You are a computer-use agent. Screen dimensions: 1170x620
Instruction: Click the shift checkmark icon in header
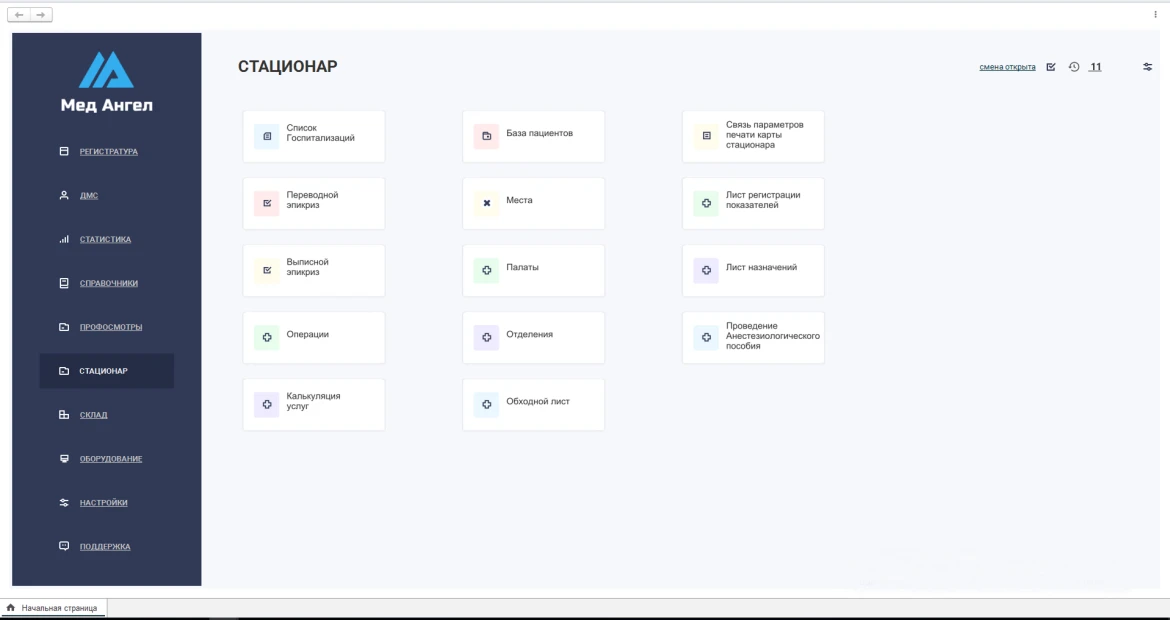click(x=1051, y=67)
